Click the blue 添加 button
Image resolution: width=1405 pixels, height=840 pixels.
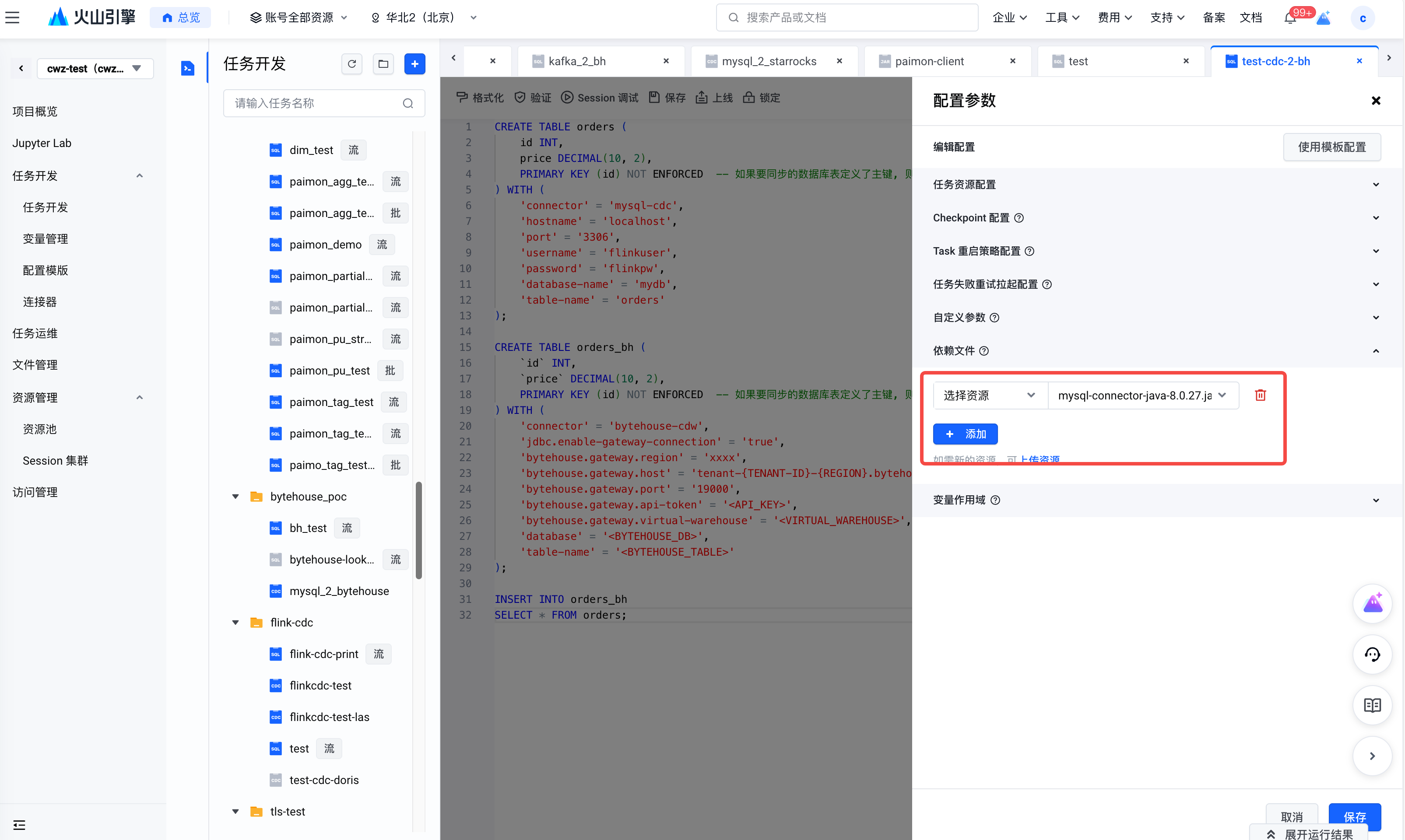[x=965, y=434]
